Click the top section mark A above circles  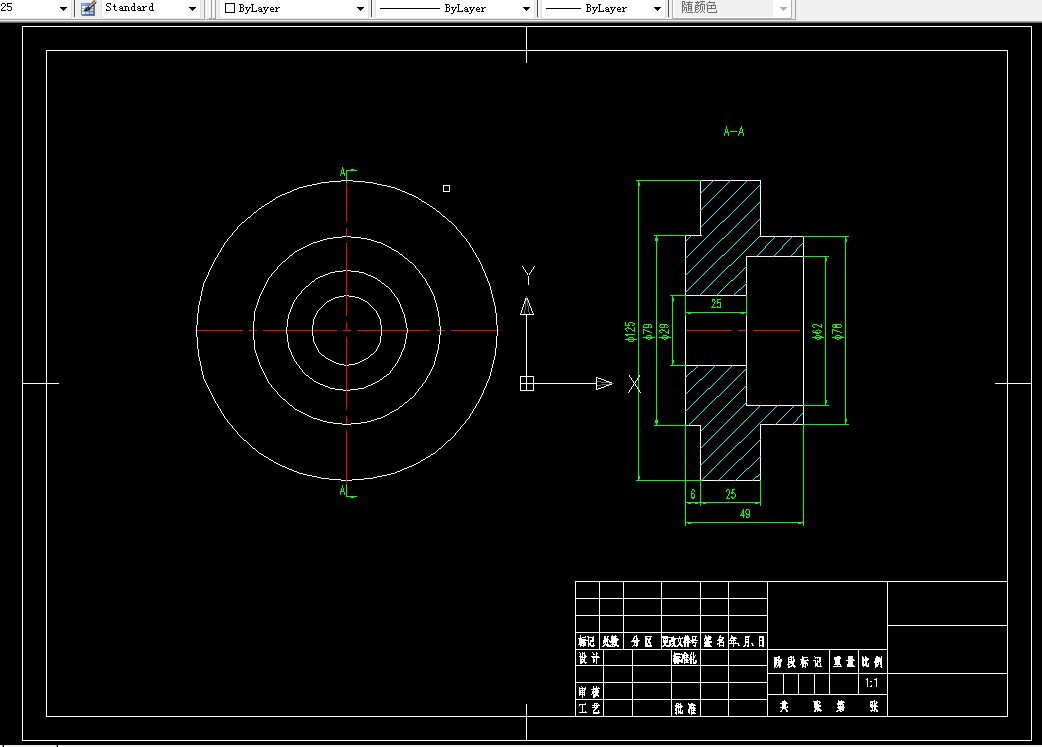343,173
